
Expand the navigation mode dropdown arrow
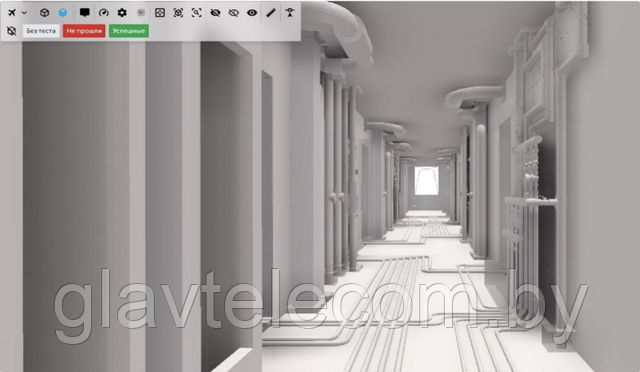[x=24, y=13]
